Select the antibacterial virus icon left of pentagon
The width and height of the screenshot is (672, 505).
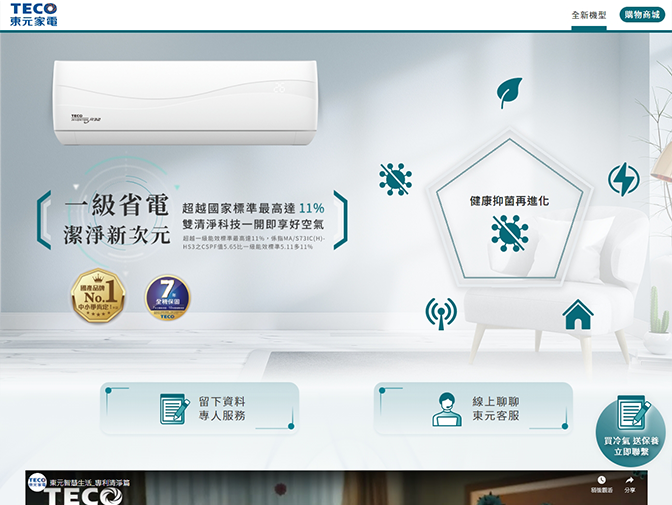[395, 179]
